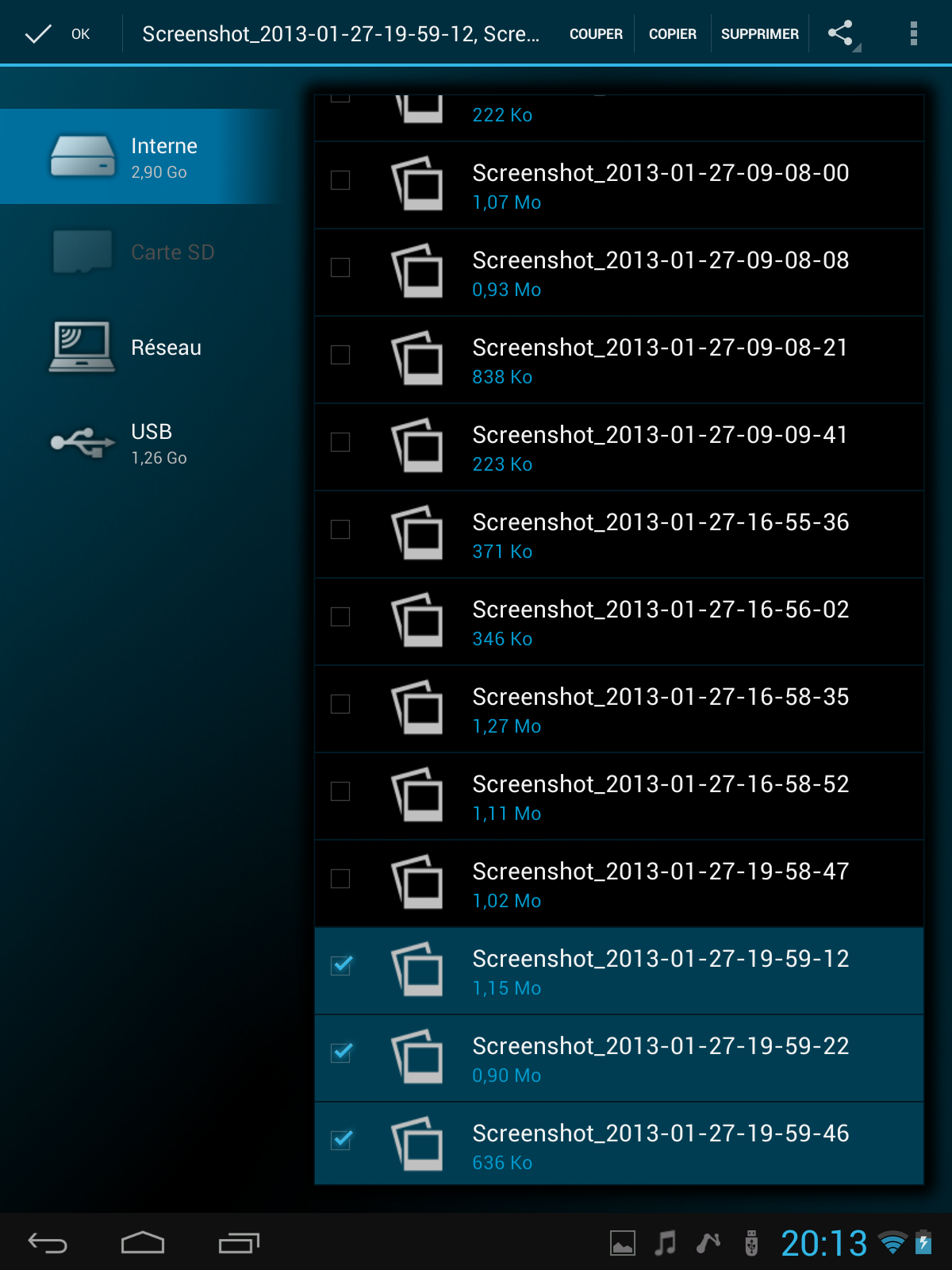The width and height of the screenshot is (952, 1270).
Task: Open the three-dot overflow menu
Action: point(913,33)
